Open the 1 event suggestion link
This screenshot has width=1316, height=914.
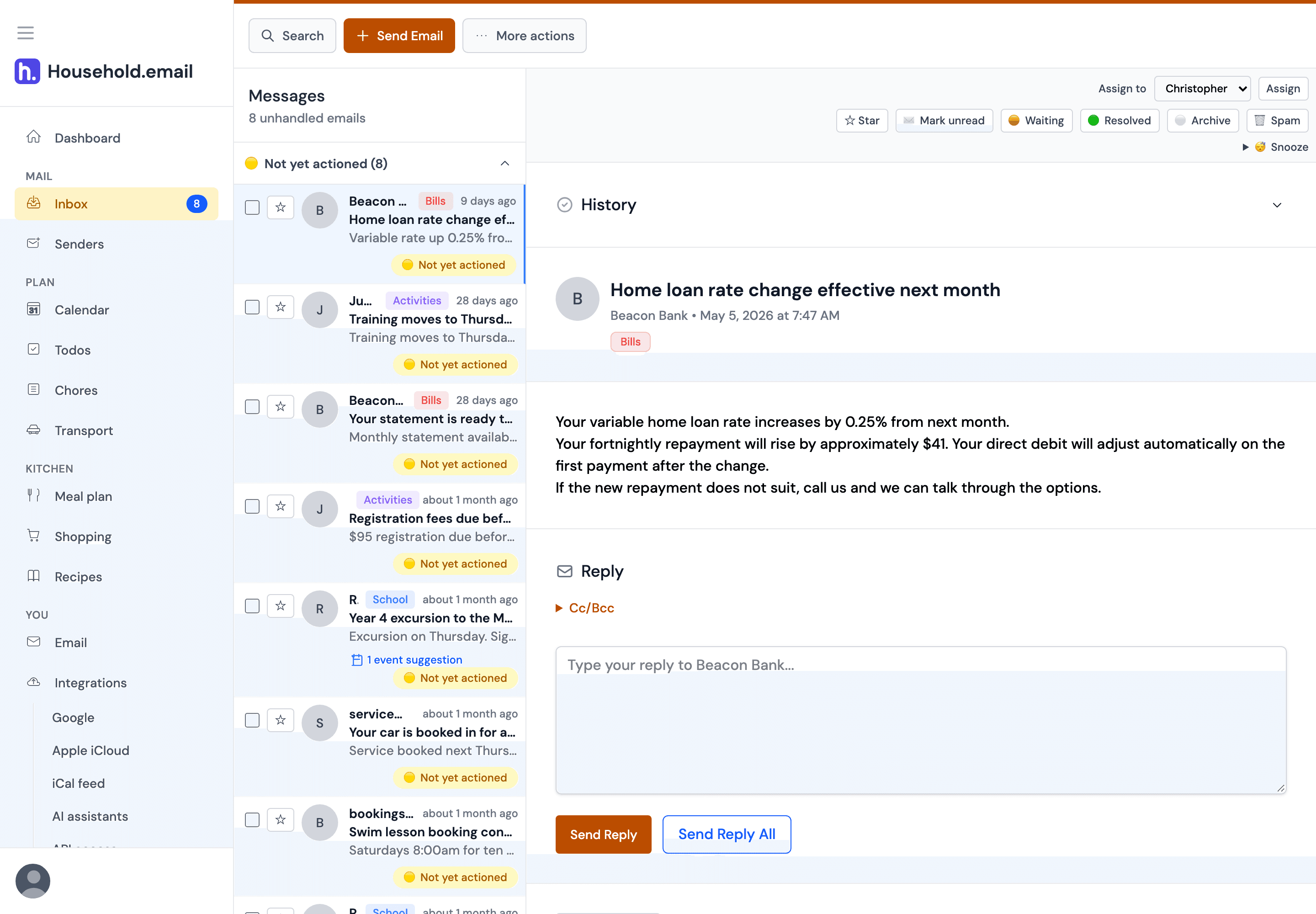point(407,660)
